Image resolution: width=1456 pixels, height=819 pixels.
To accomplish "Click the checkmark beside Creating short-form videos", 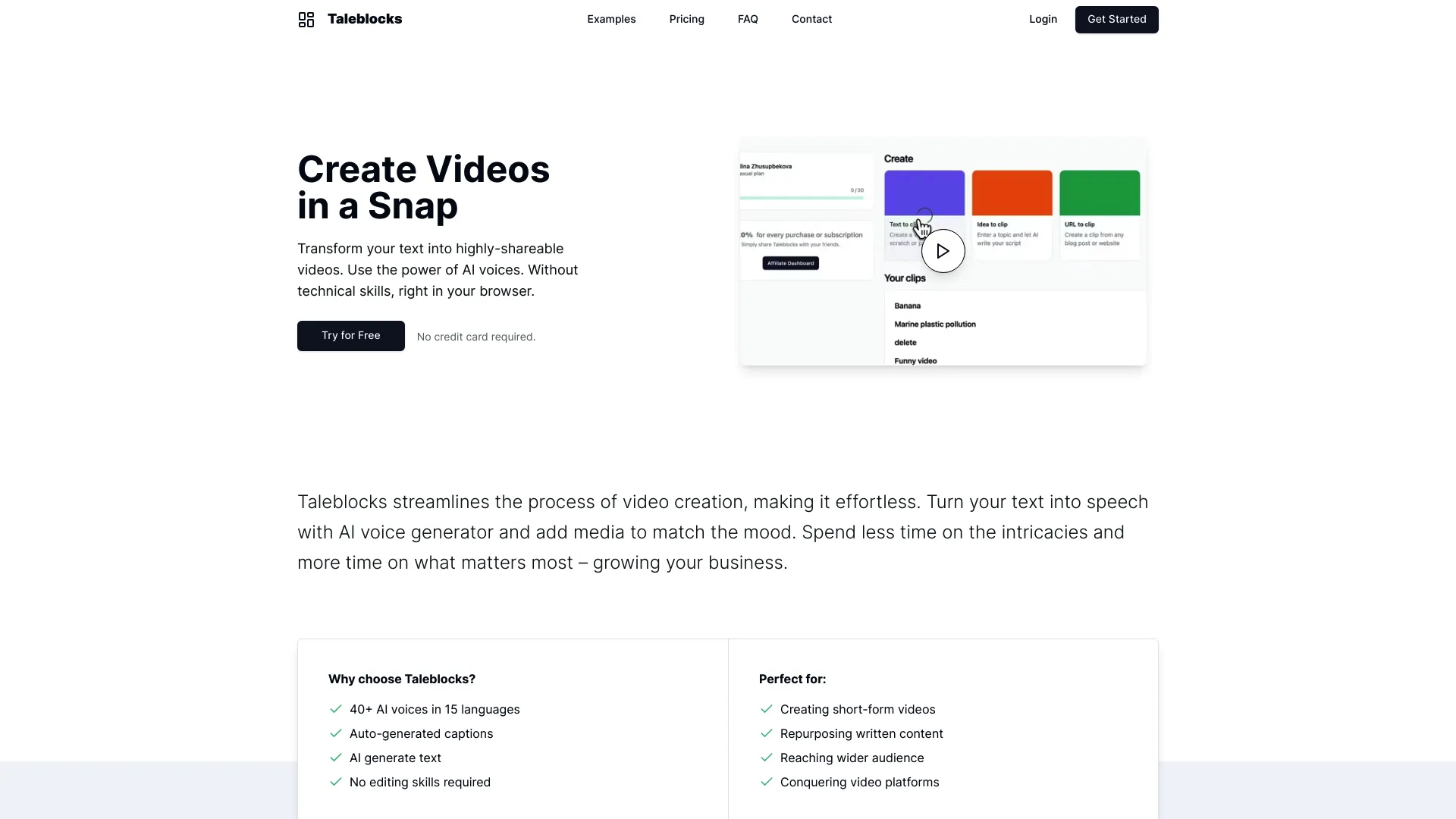I will tap(767, 708).
